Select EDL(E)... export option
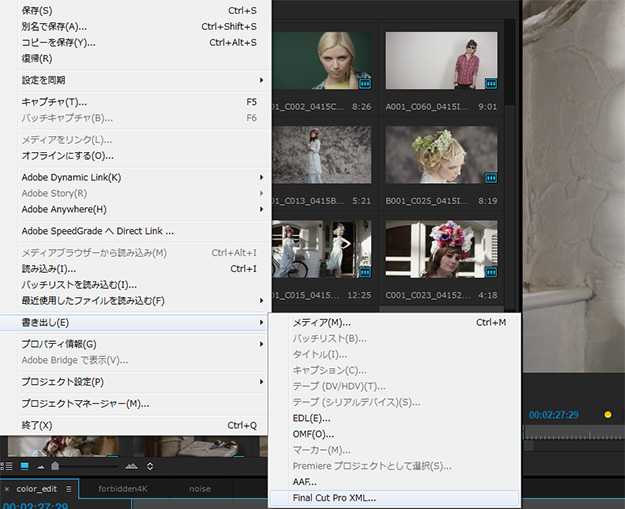 (x=311, y=417)
